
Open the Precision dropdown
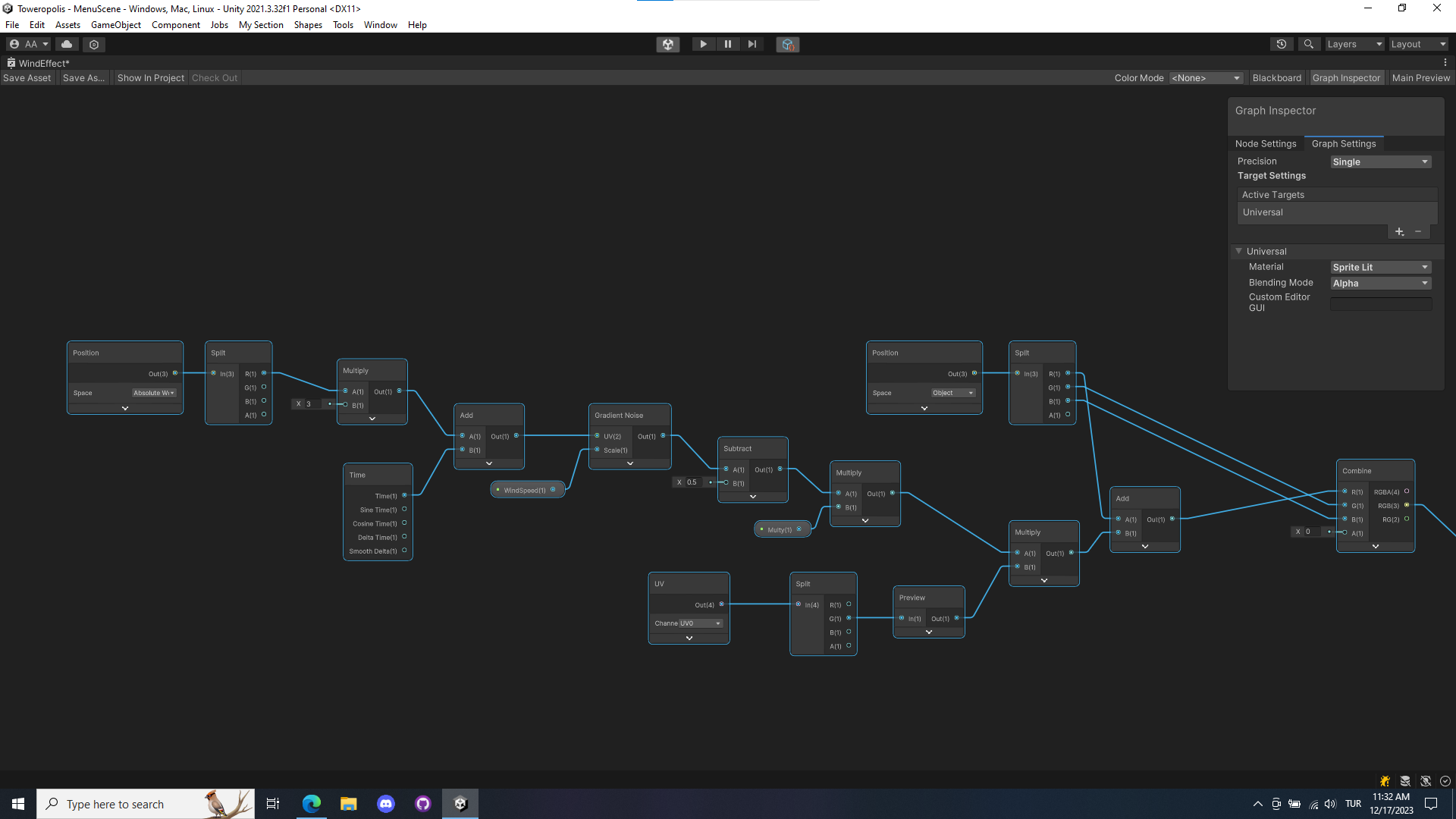click(1380, 162)
